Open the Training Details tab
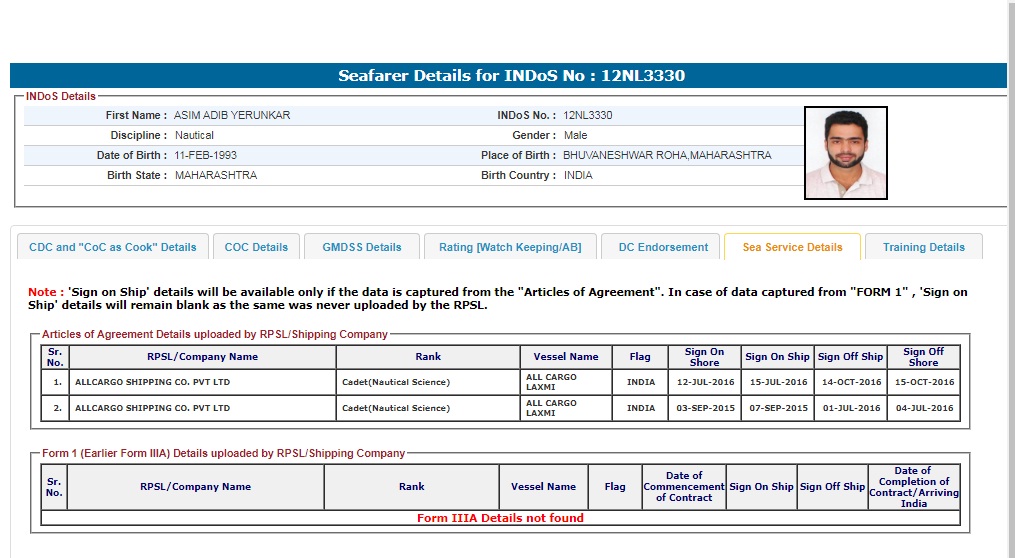1015x558 pixels. [923, 247]
